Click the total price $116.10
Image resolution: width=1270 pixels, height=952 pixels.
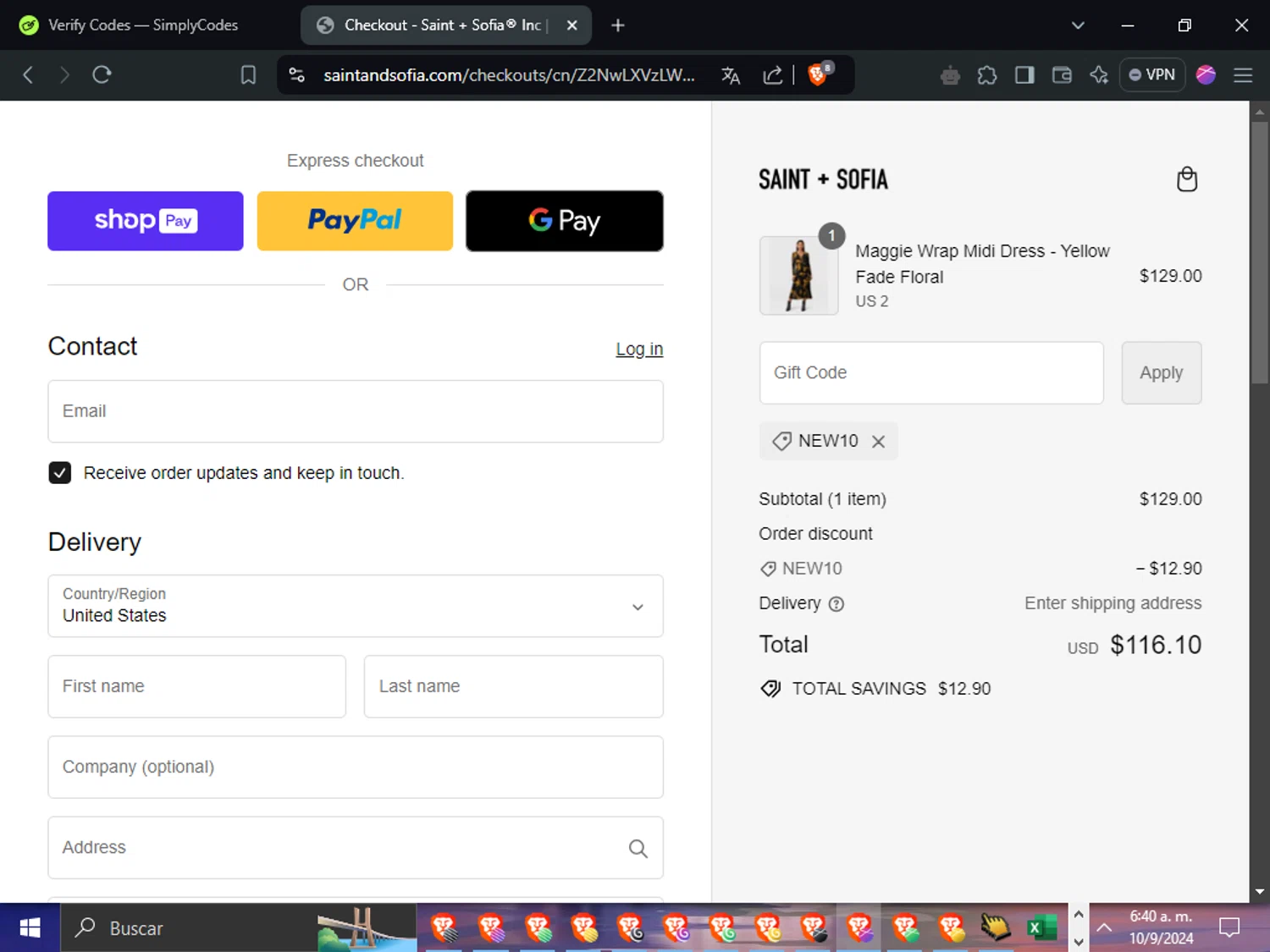(1156, 646)
